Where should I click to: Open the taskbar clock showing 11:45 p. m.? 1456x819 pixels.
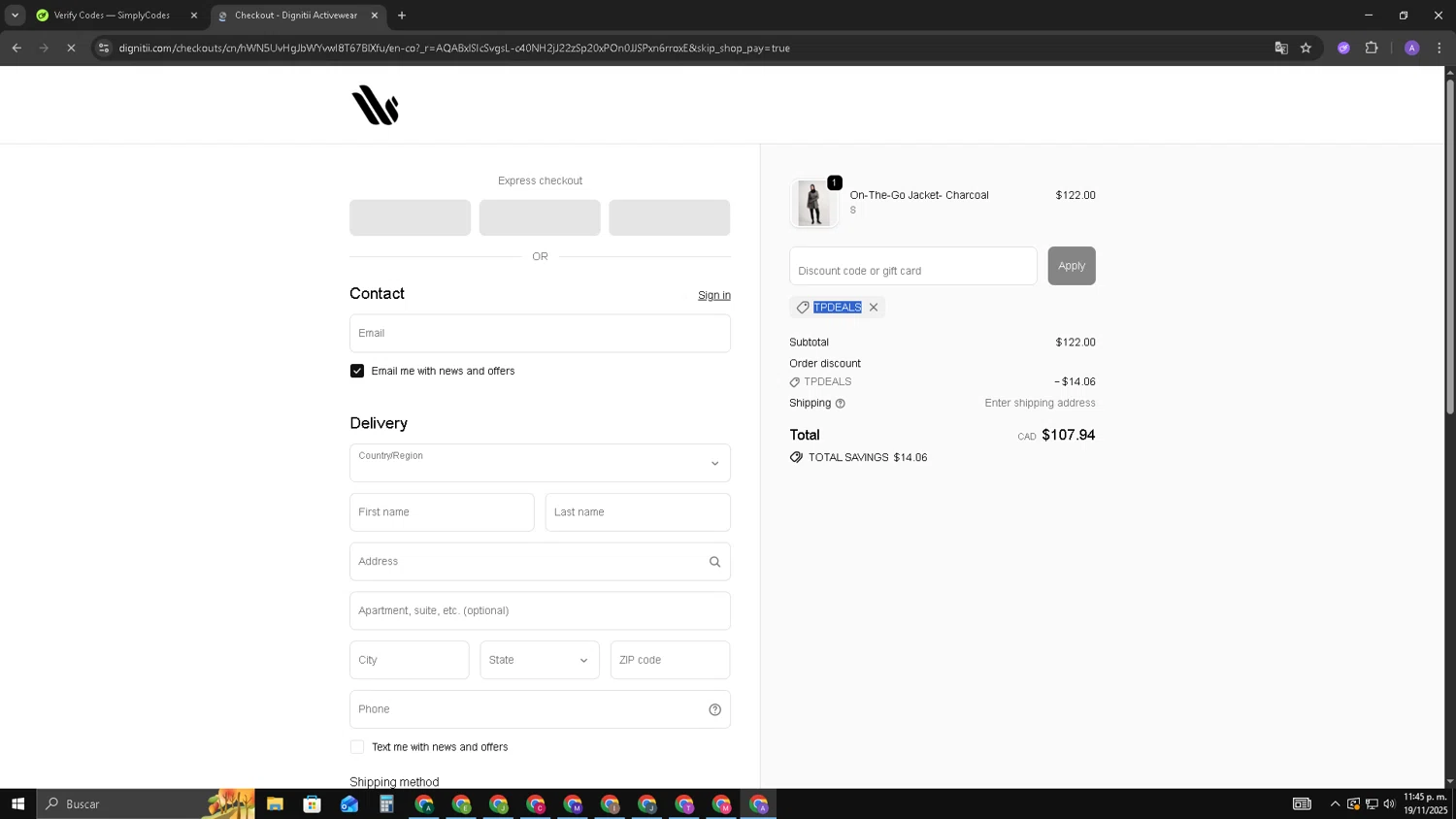pos(1425,803)
